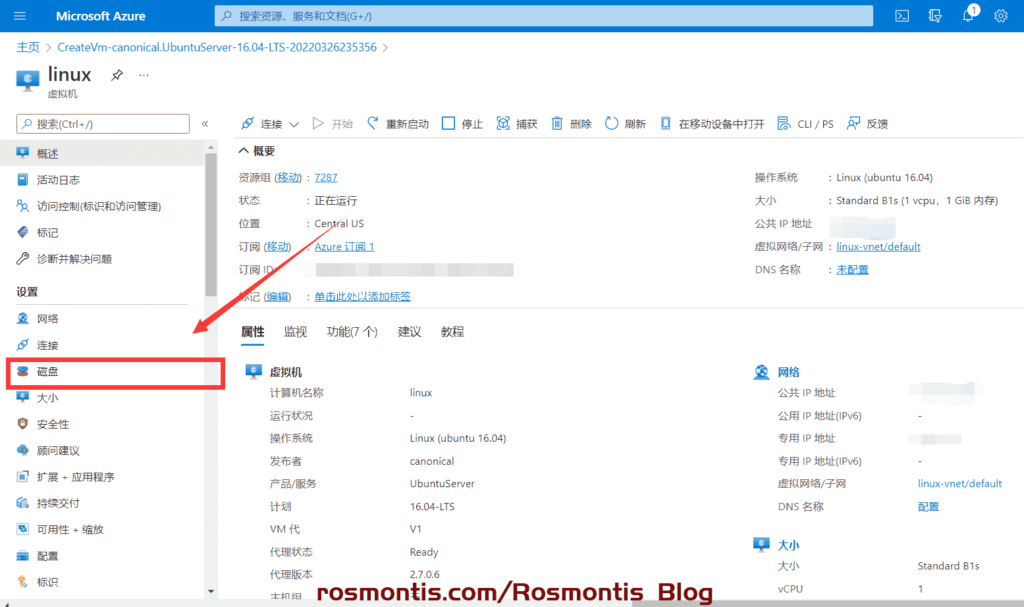Click the 开始 start button
Viewport: 1024px width, 607px height.
(332, 123)
